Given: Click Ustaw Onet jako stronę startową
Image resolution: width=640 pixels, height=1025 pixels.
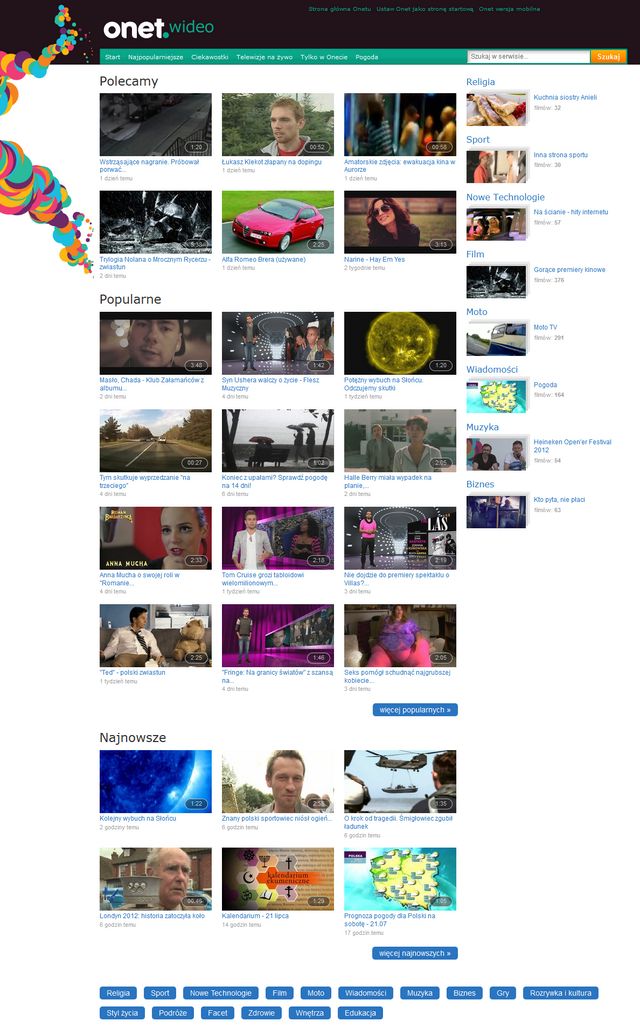Looking at the screenshot, I should pyautogui.click(x=425, y=9).
